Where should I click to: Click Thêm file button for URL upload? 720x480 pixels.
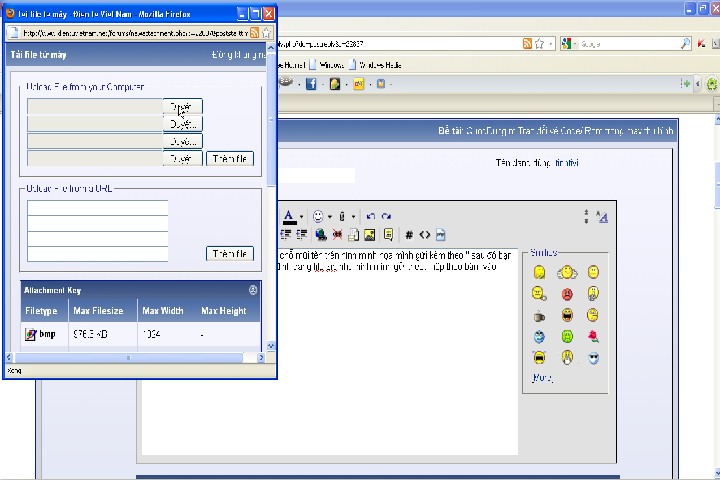[x=230, y=254]
